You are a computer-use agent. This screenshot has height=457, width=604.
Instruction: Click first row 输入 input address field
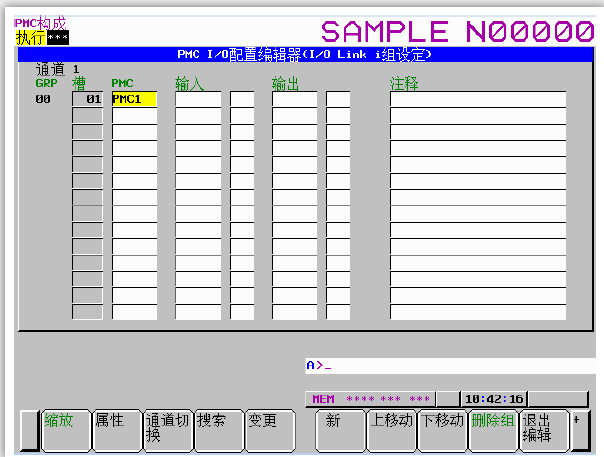(198, 99)
